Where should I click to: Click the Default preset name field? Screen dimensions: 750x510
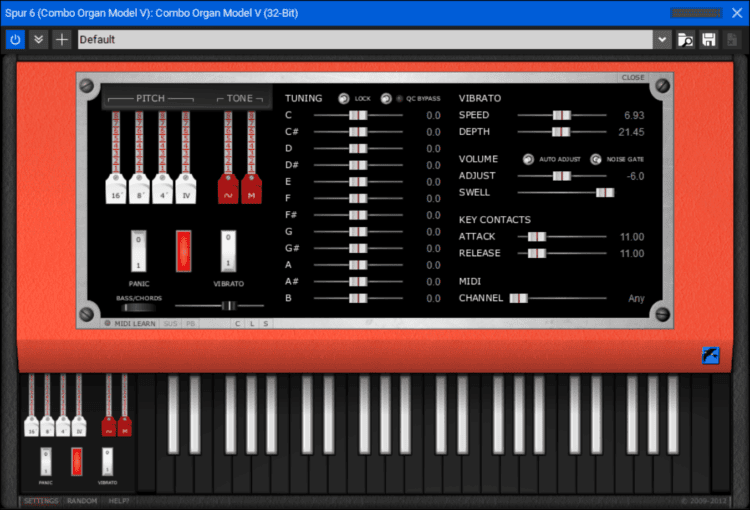pos(365,39)
